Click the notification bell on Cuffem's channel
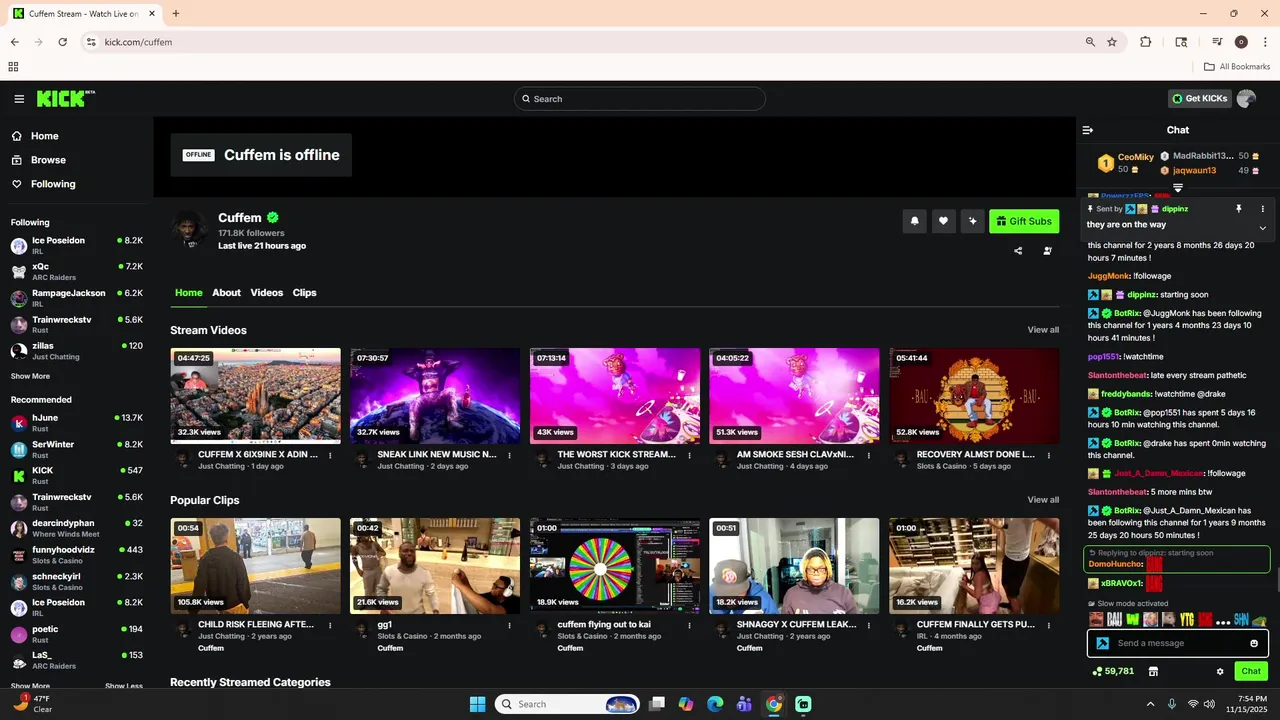 914,221
